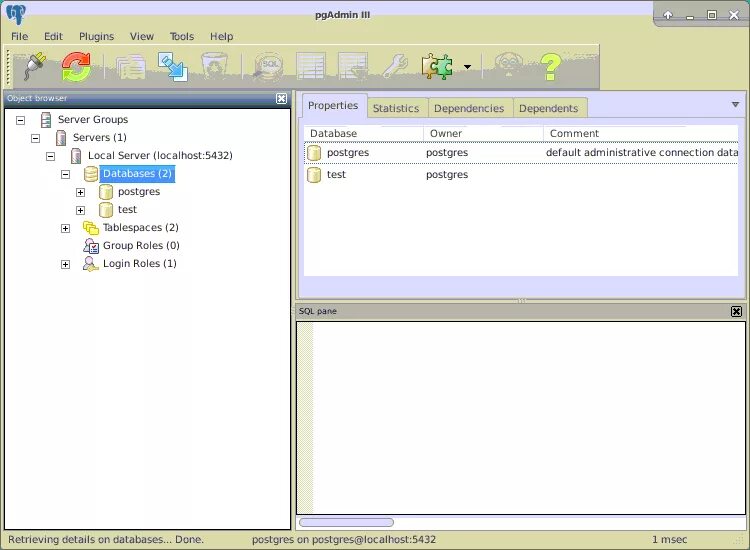Expand the Tablespaces (2) node

(x=66, y=228)
